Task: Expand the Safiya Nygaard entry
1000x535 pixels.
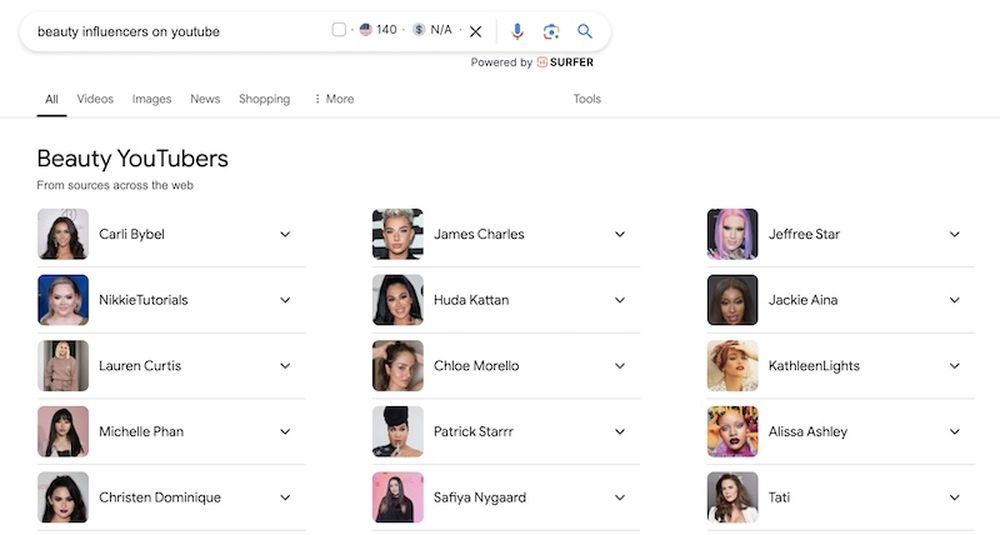Action: pyautogui.click(x=620, y=497)
